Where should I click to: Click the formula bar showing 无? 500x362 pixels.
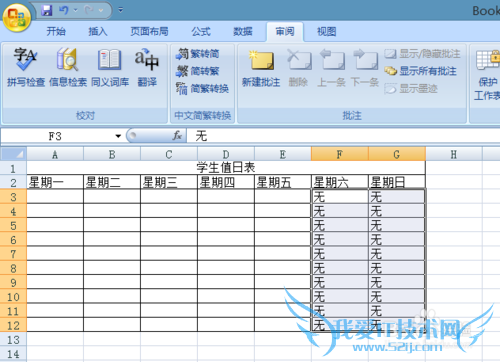[343, 136]
